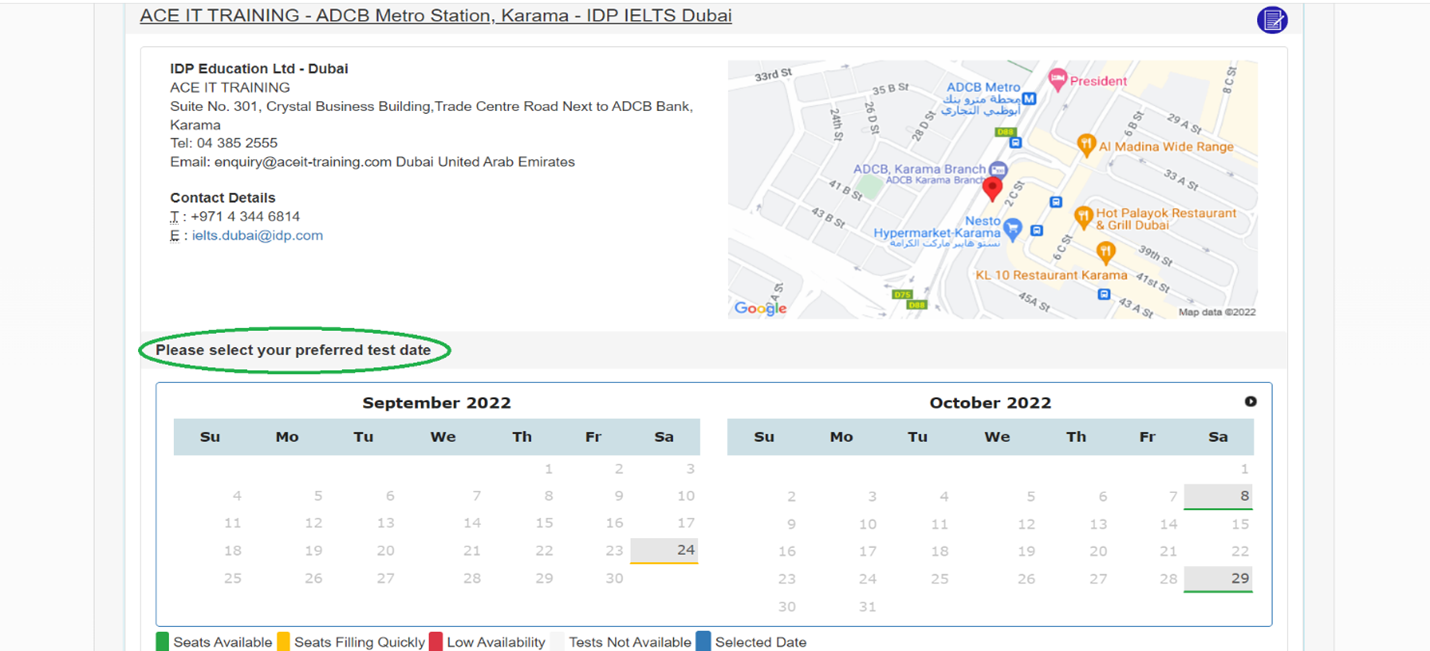Select the Hot Palayok Restaurant marker icon
The height and width of the screenshot is (651, 1430).
1086,216
